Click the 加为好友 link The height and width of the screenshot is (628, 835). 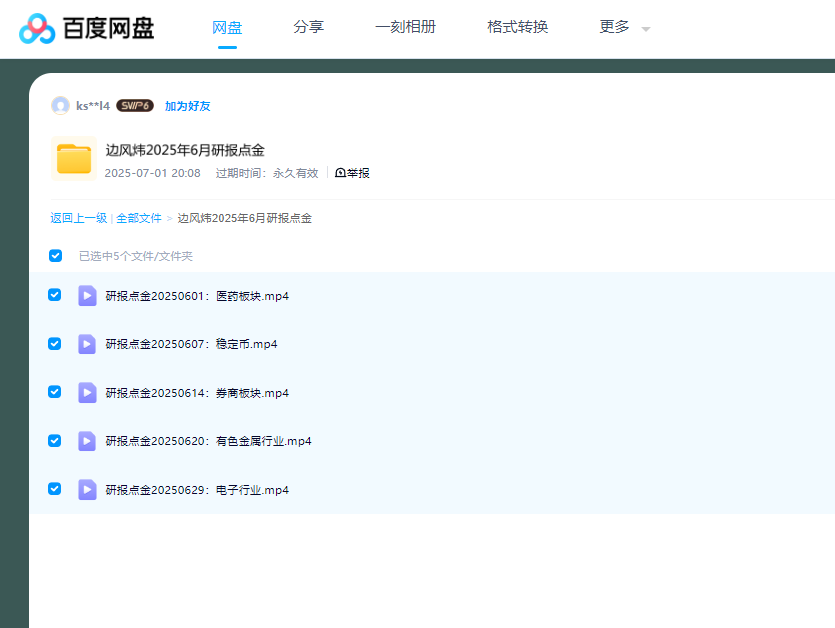[187, 105]
